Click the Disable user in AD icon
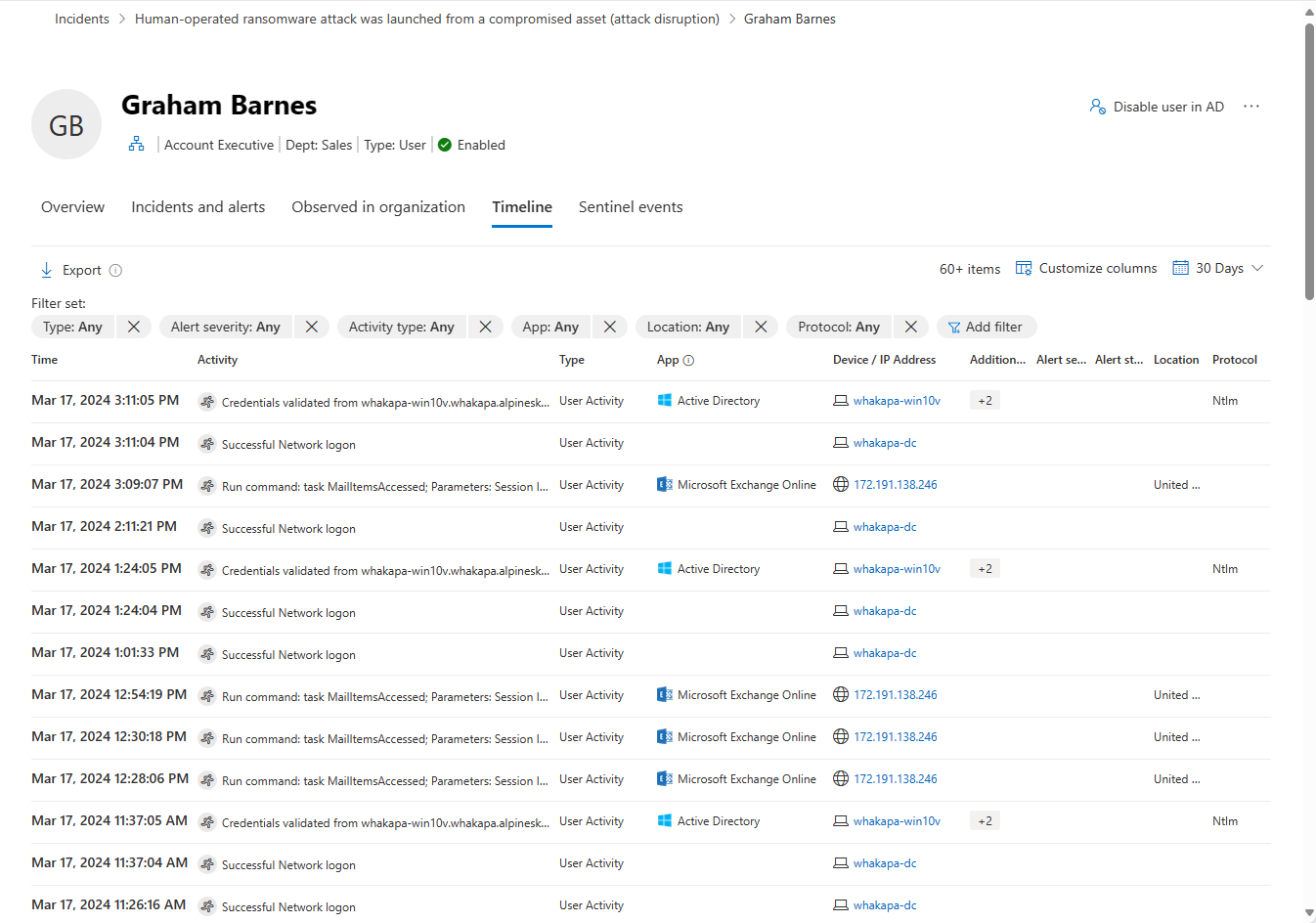The image size is (1316, 923). point(1097,107)
